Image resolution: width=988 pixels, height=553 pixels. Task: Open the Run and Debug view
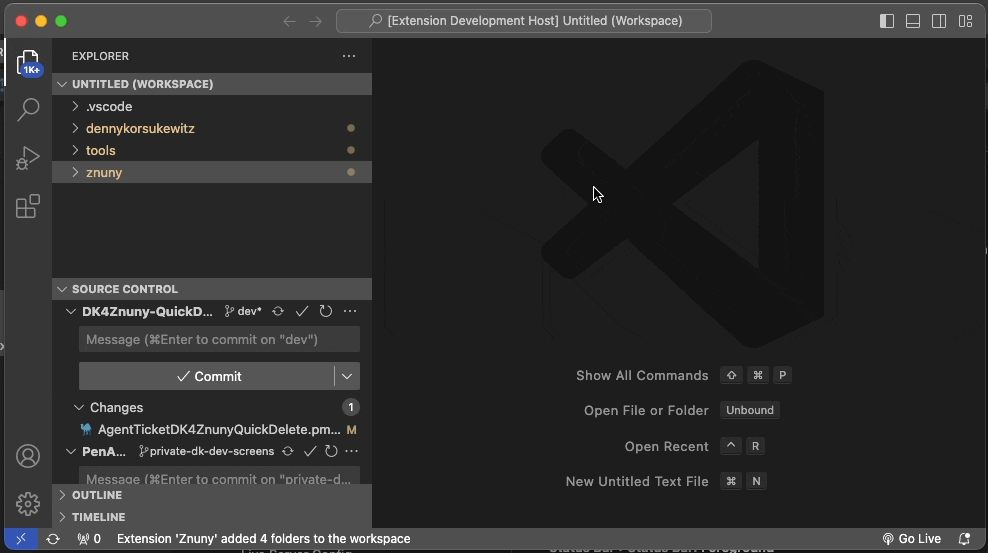[x=28, y=158]
